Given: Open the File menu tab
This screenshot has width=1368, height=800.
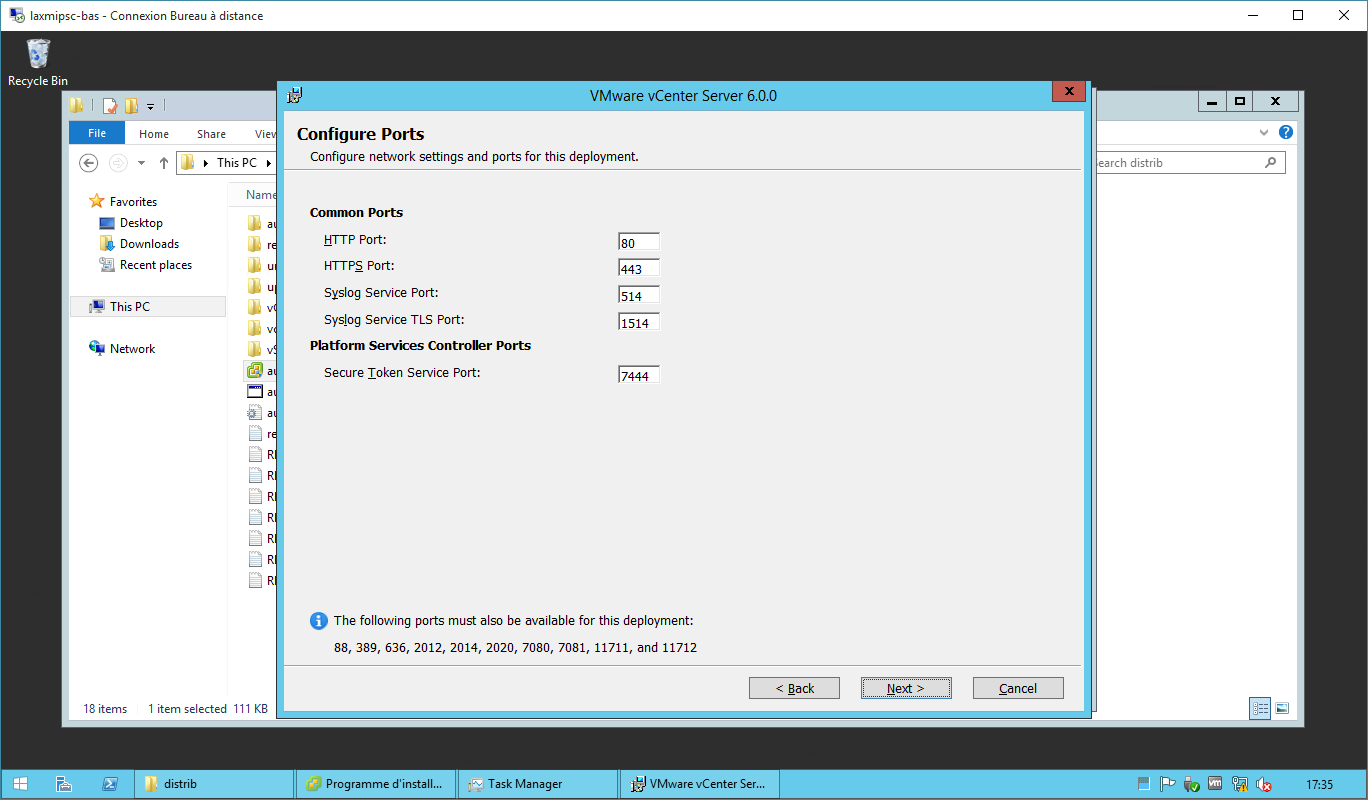Looking at the screenshot, I should coord(97,133).
